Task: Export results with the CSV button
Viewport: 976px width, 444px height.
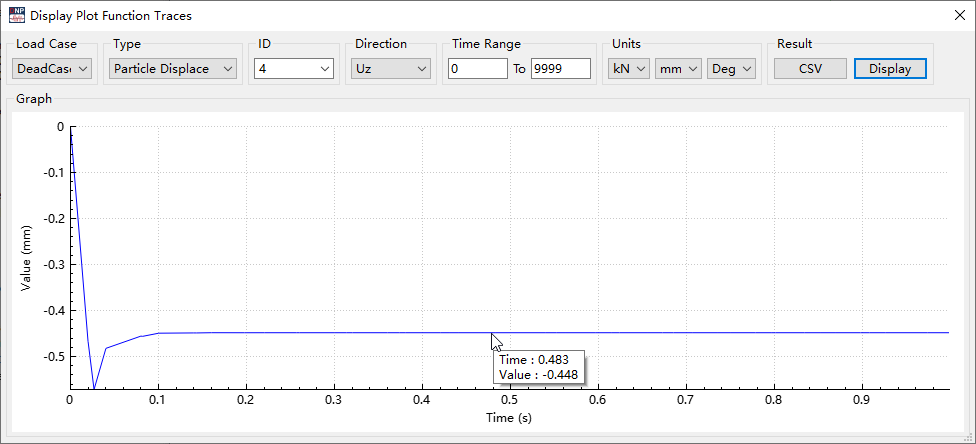Action: click(810, 69)
